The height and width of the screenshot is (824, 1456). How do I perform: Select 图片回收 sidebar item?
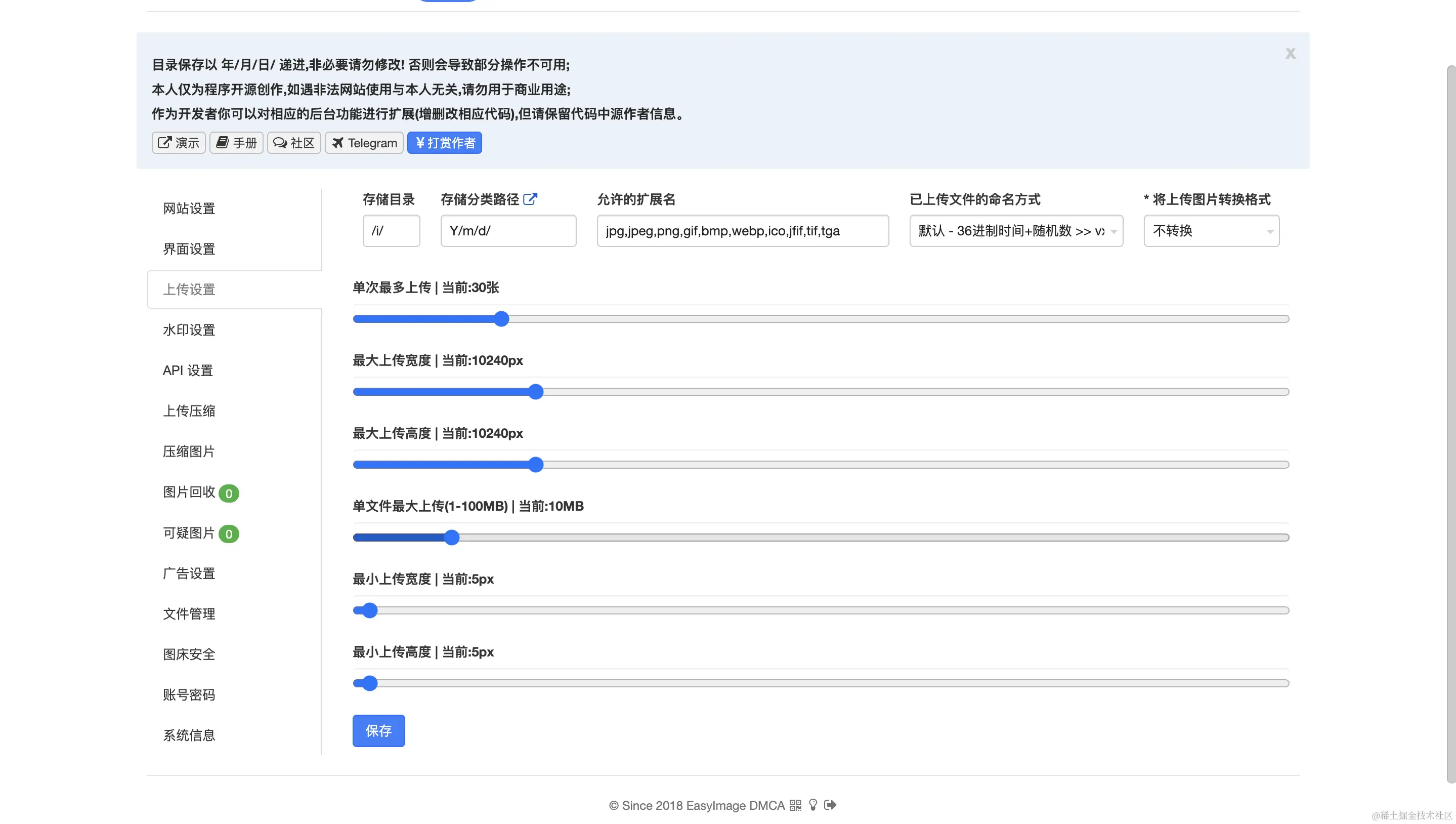pos(189,492)
